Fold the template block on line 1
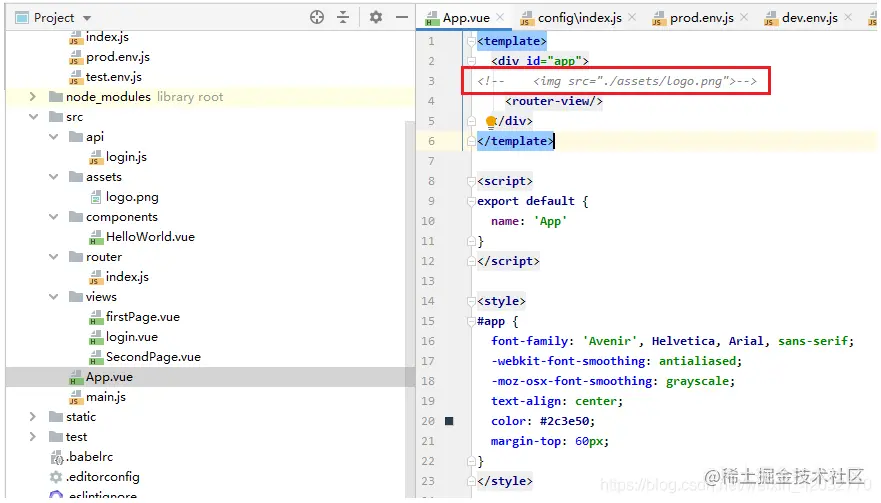 coord(471,41)
